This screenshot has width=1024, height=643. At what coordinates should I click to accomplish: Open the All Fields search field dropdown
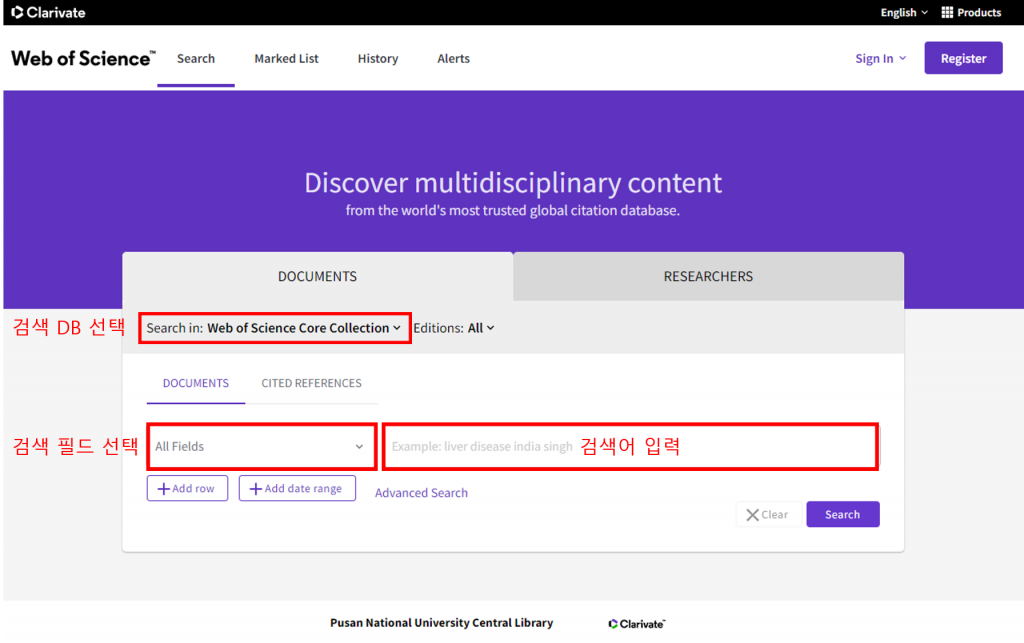(261, 447)
